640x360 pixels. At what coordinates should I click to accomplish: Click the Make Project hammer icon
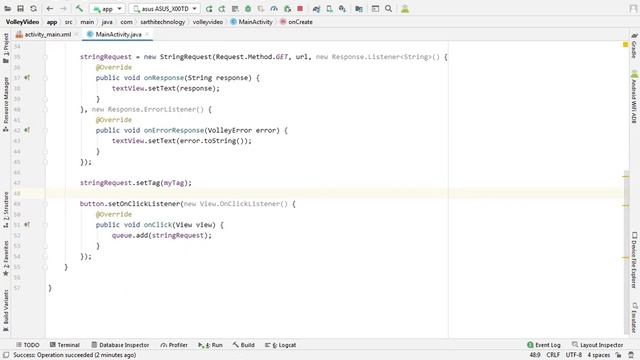tap(79, 9)
